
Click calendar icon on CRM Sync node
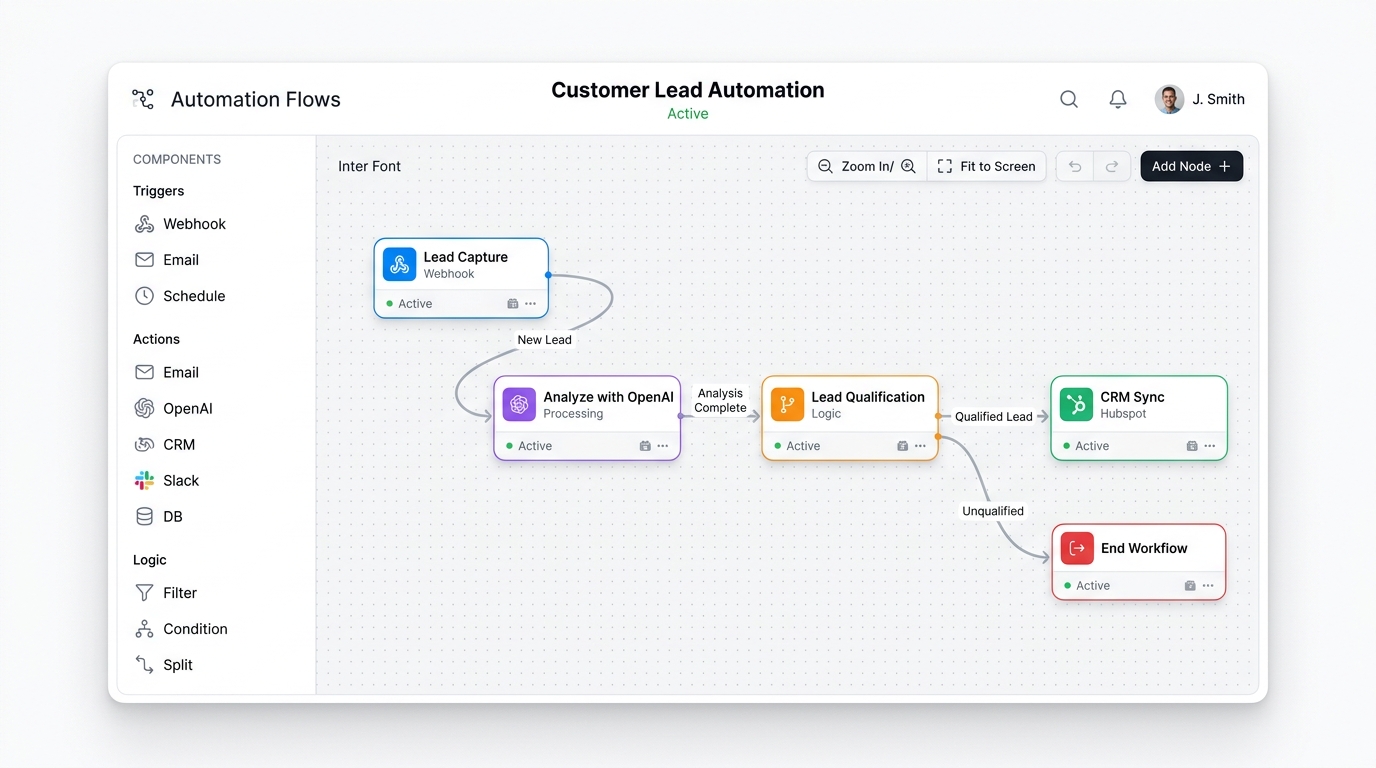1192,446
